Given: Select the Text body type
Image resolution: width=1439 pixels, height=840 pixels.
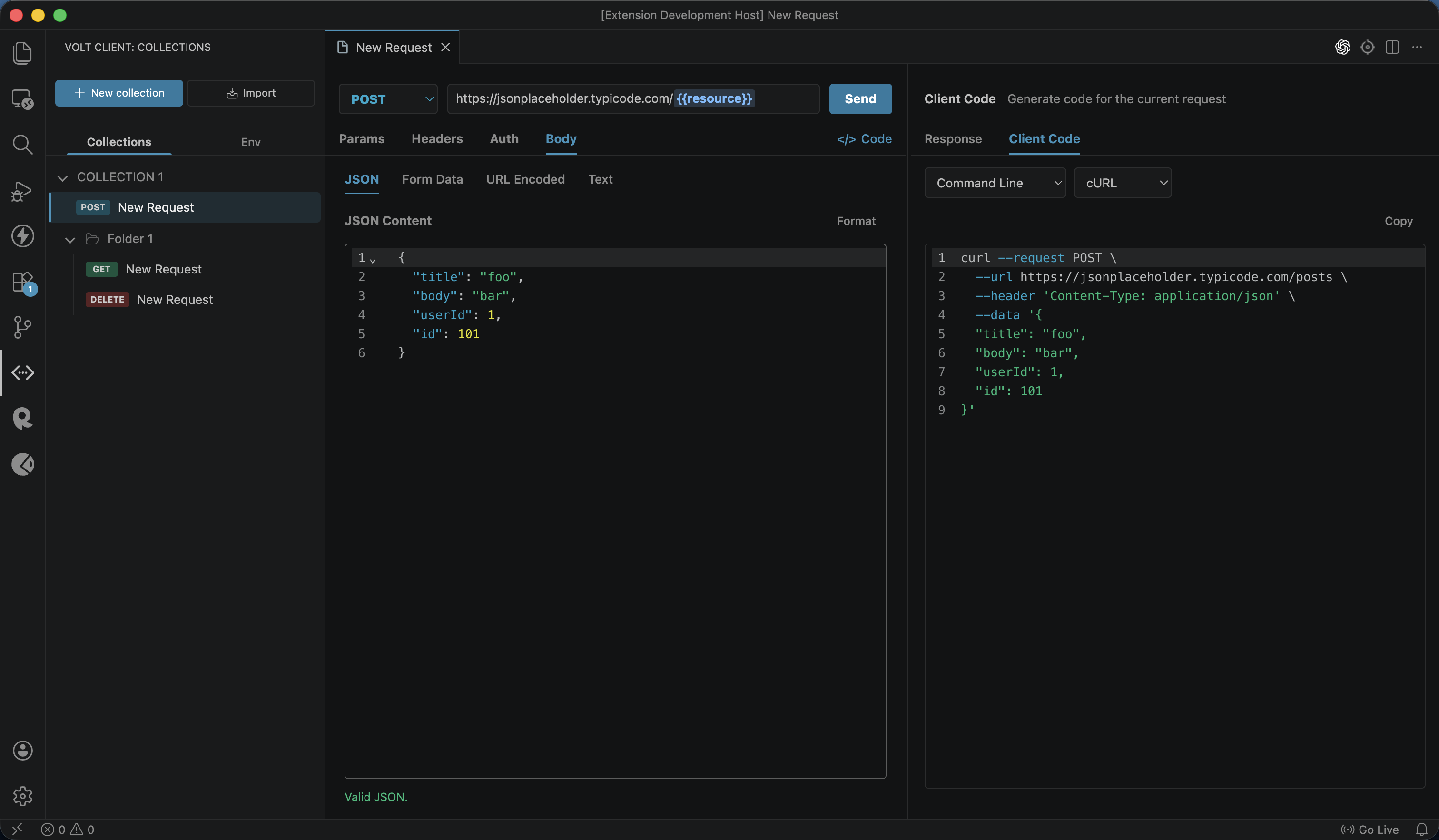Looking at the screenshot, I should (x=600, y=179).
